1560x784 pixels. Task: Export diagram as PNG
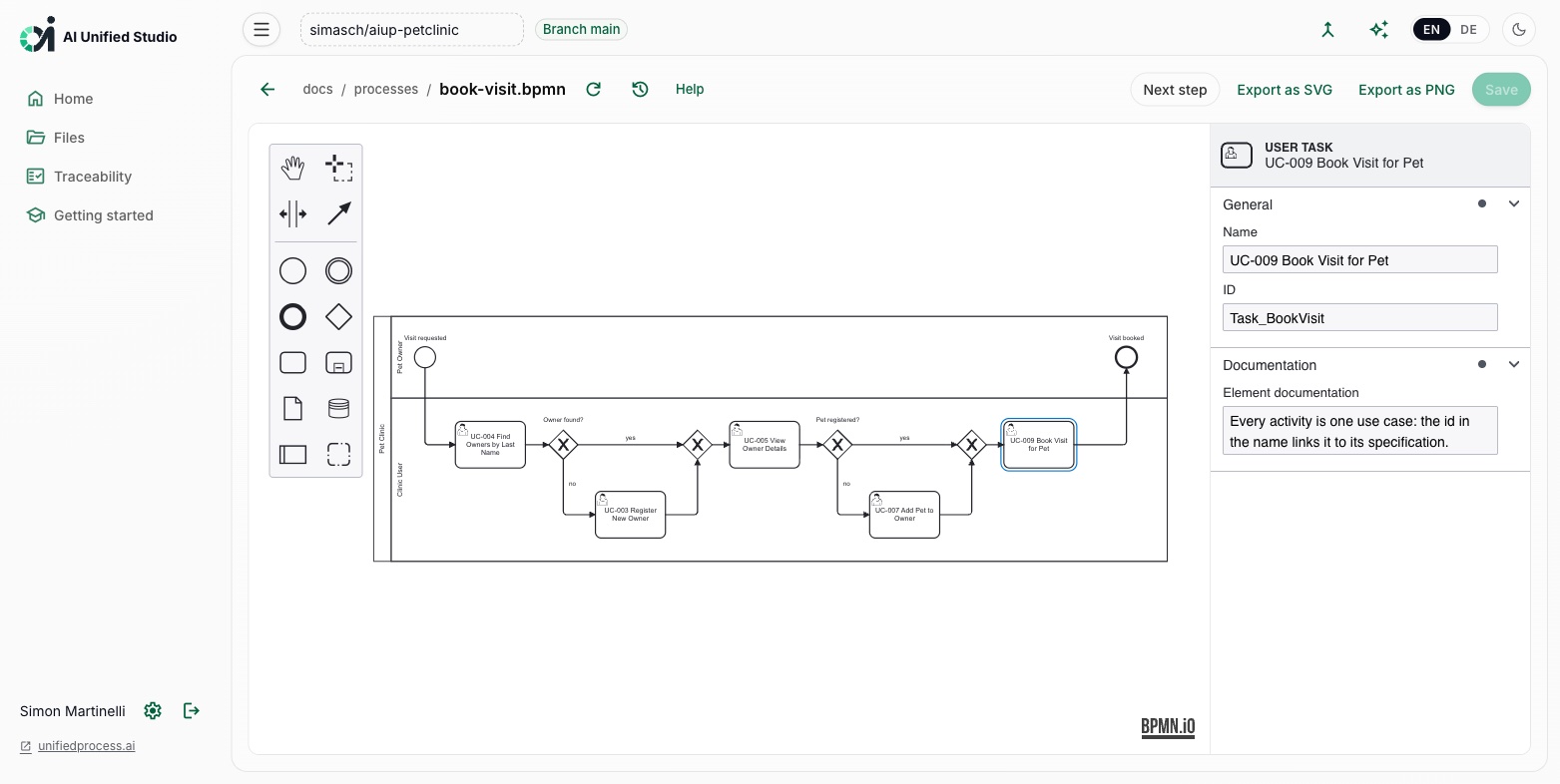click(x=1406, y=90)
